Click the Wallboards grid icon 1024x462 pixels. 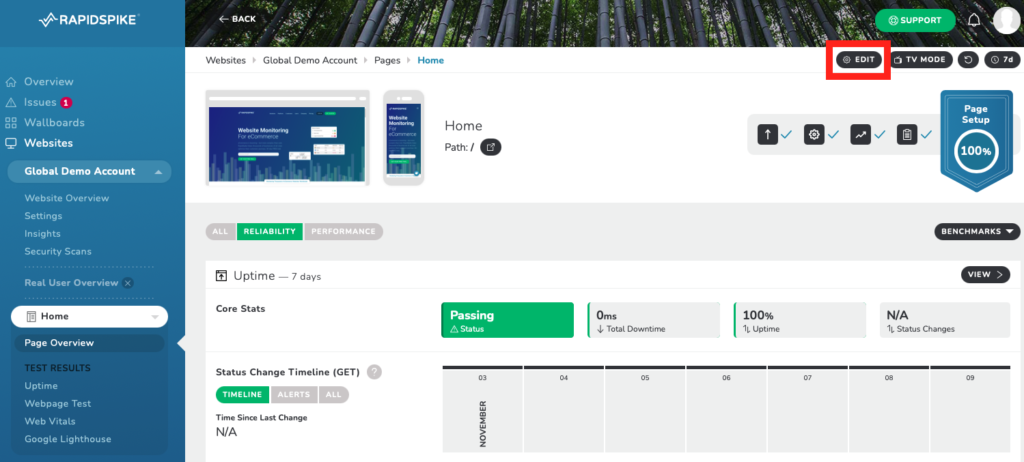pyautogui.click(x=10, y=123)
